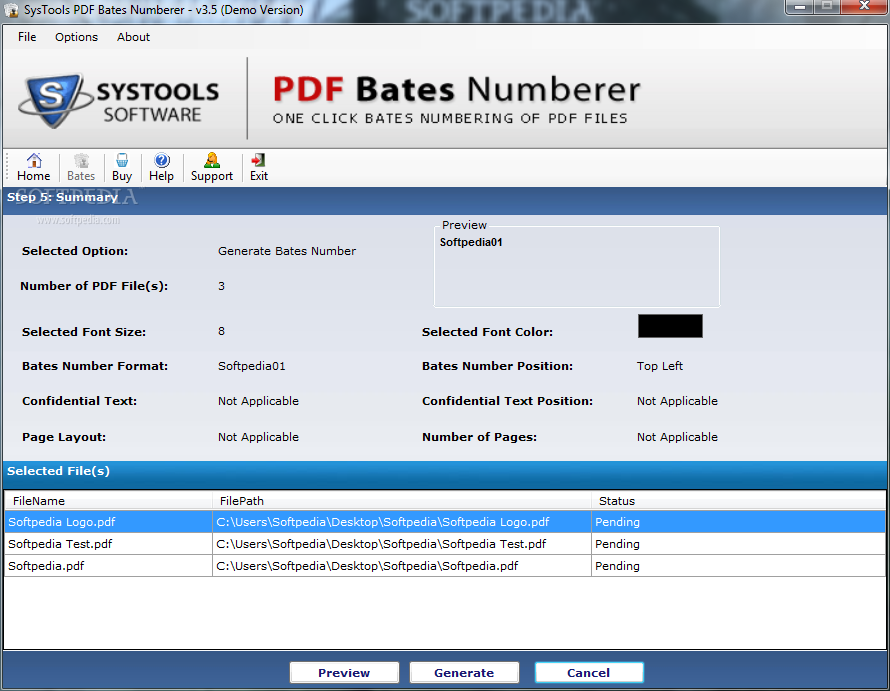Click the Top Left position value

(660, 366)
